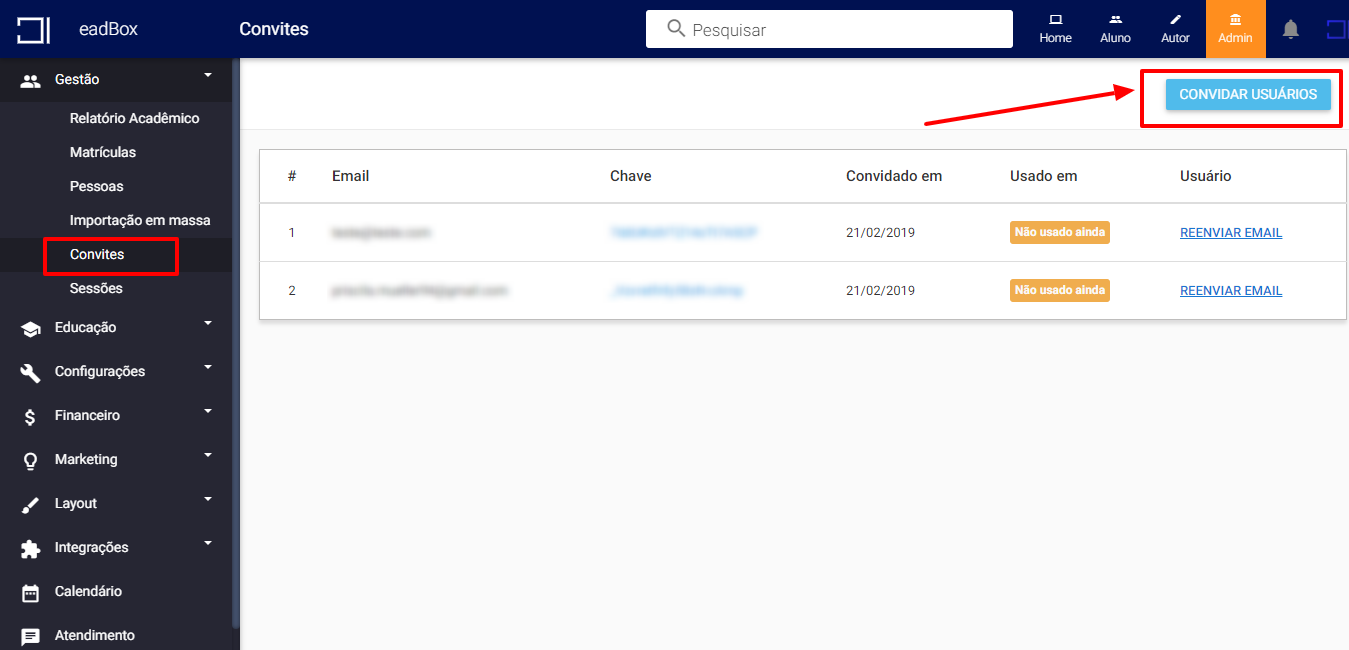Expand the Integrações menu arrow
The width and height of the screenshot is (1349, 650).
coord(208,543)
